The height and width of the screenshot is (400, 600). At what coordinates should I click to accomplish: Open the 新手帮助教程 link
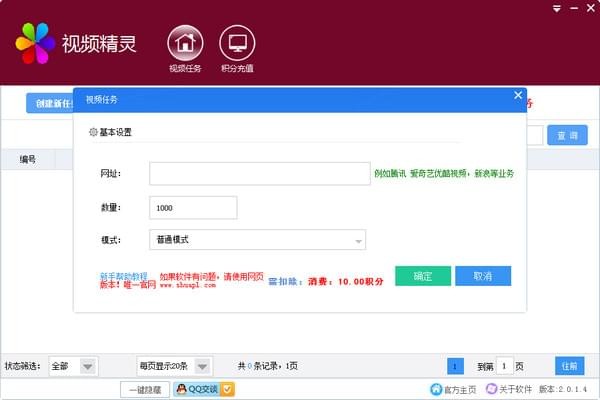124,276
